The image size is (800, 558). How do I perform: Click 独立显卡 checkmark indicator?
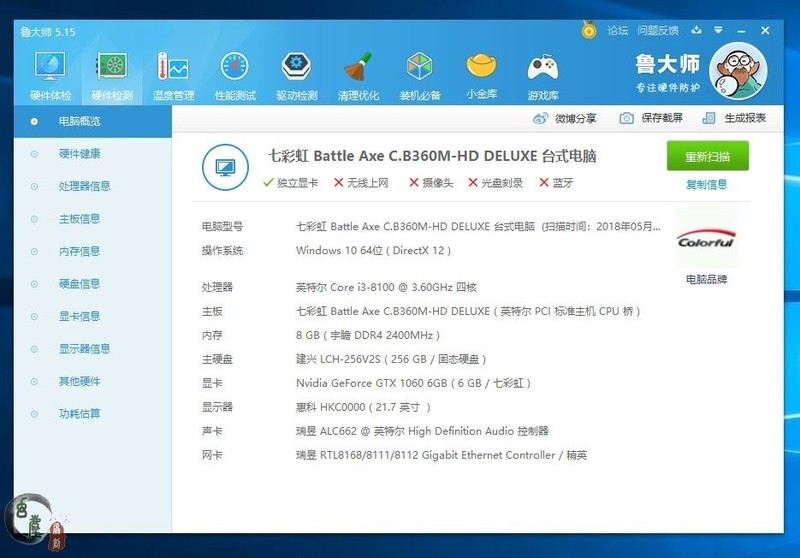click(290, 183)
